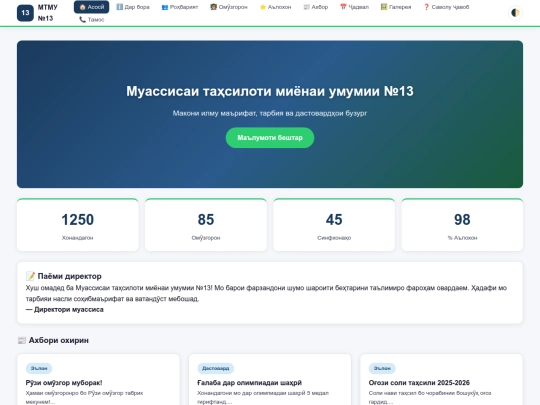Open the Тамос contact tab
This screenshot has width=540, height=405.
tap(92, 20)
